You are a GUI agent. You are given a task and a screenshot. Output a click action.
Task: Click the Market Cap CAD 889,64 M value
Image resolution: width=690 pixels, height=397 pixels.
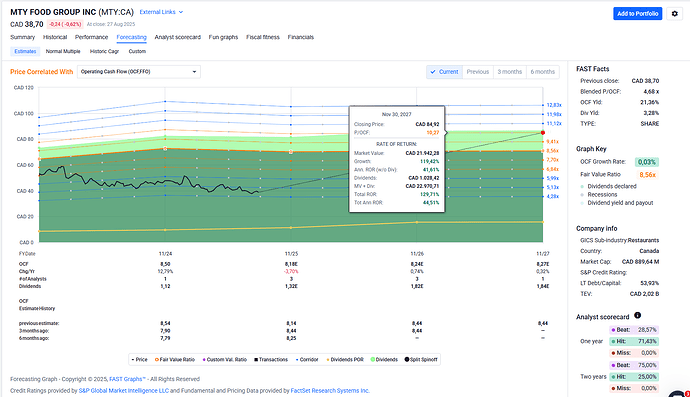(x=640, y=262)
